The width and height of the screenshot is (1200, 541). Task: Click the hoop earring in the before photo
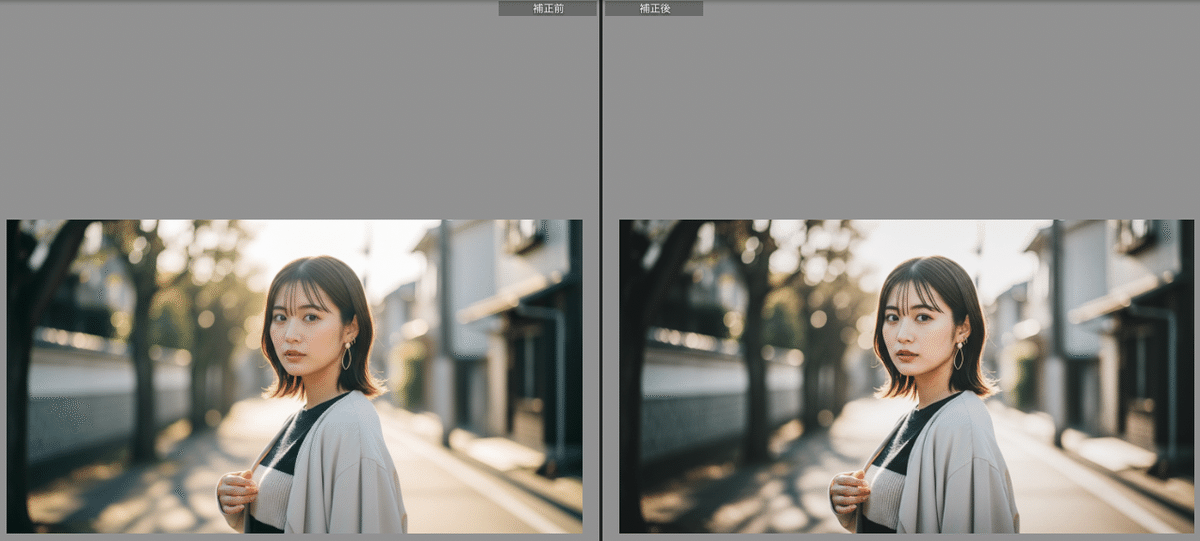click(x=347, y=356)
